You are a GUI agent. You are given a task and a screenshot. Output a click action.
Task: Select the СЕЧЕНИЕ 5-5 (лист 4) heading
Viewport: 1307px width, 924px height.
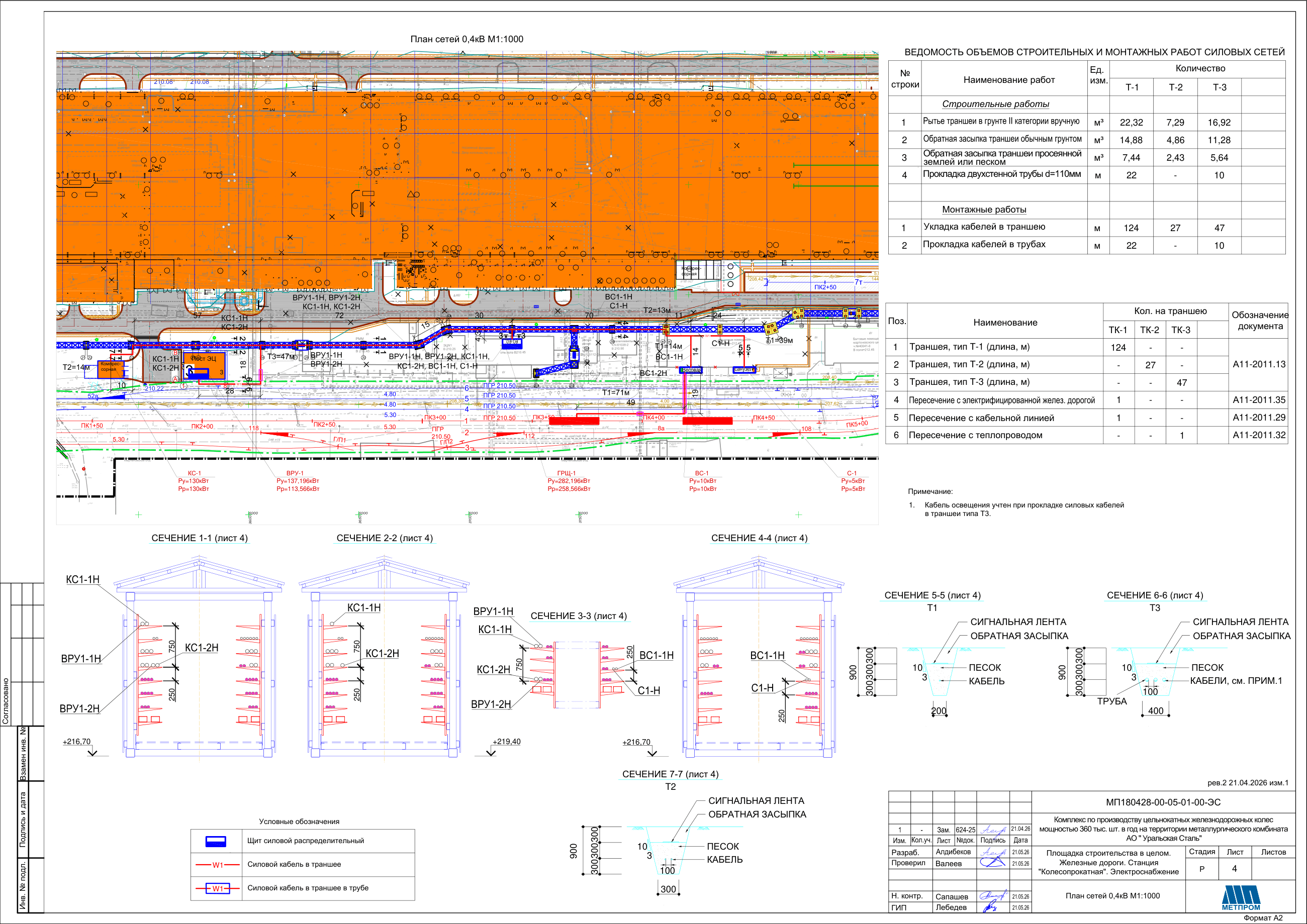932,595
